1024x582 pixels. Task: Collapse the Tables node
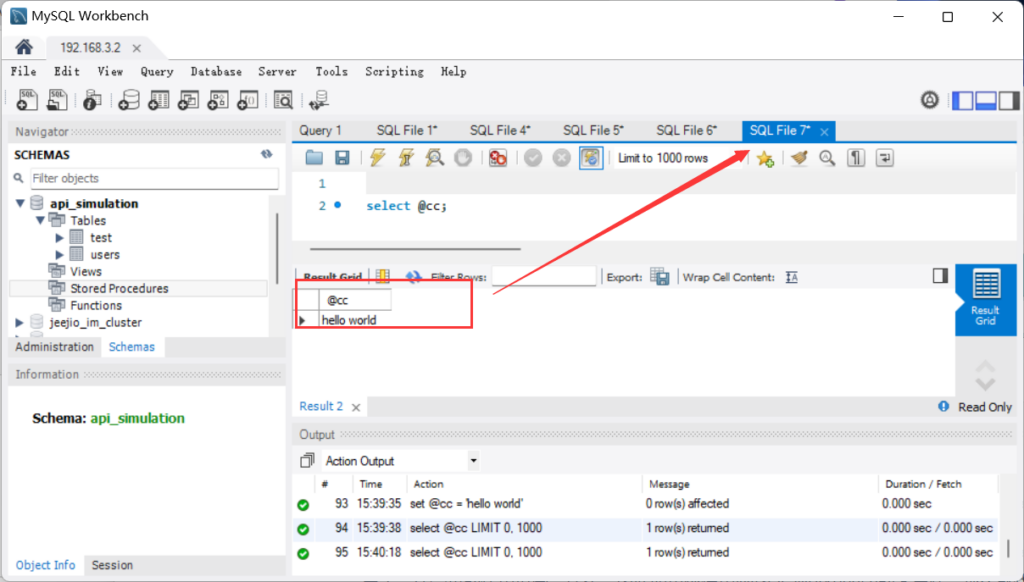click(x=40, y=220)
